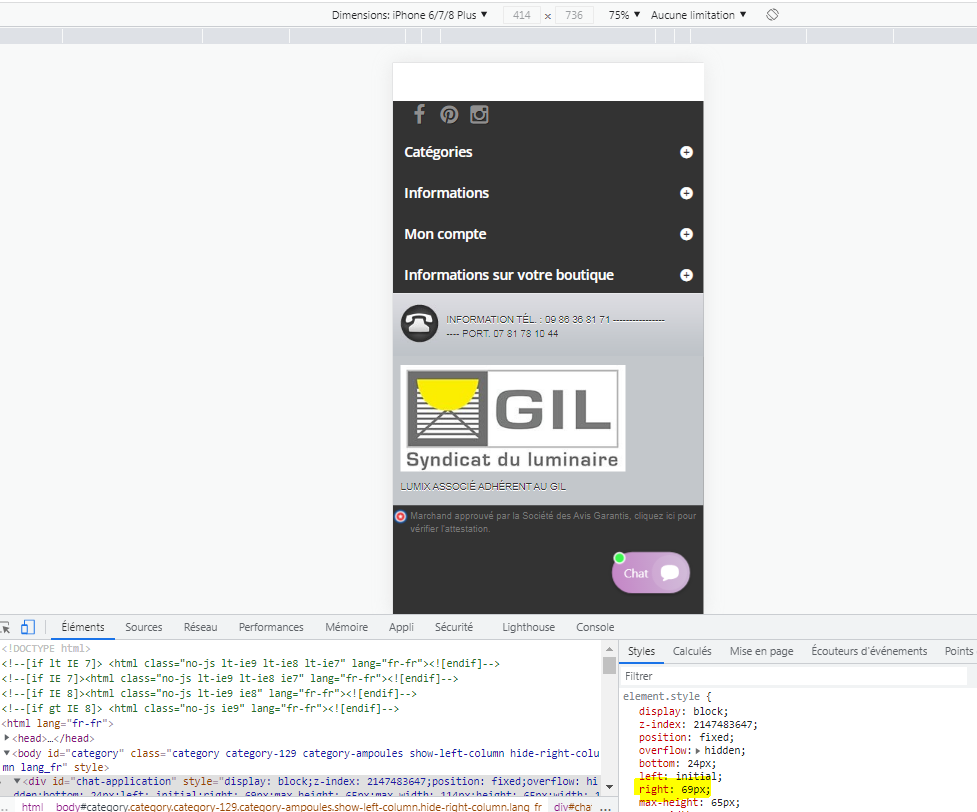The width and height of the screenshot is (977, 812).
Task: Expand the overflow property triangle
Action: (x=698, y=750)
